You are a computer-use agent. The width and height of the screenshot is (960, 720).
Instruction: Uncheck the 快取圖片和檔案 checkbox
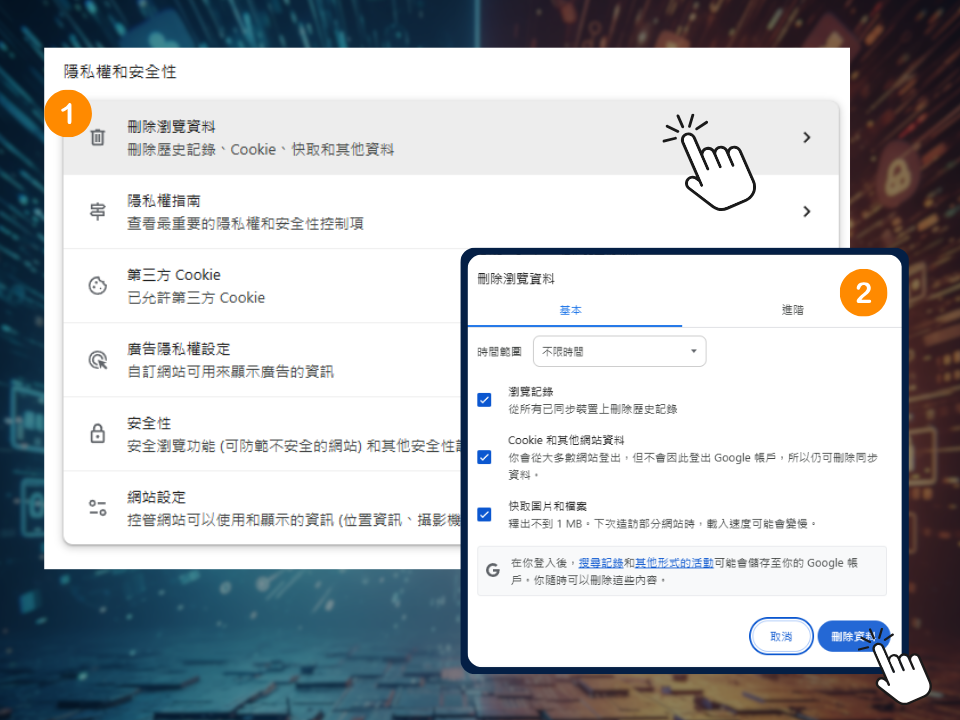485,515
